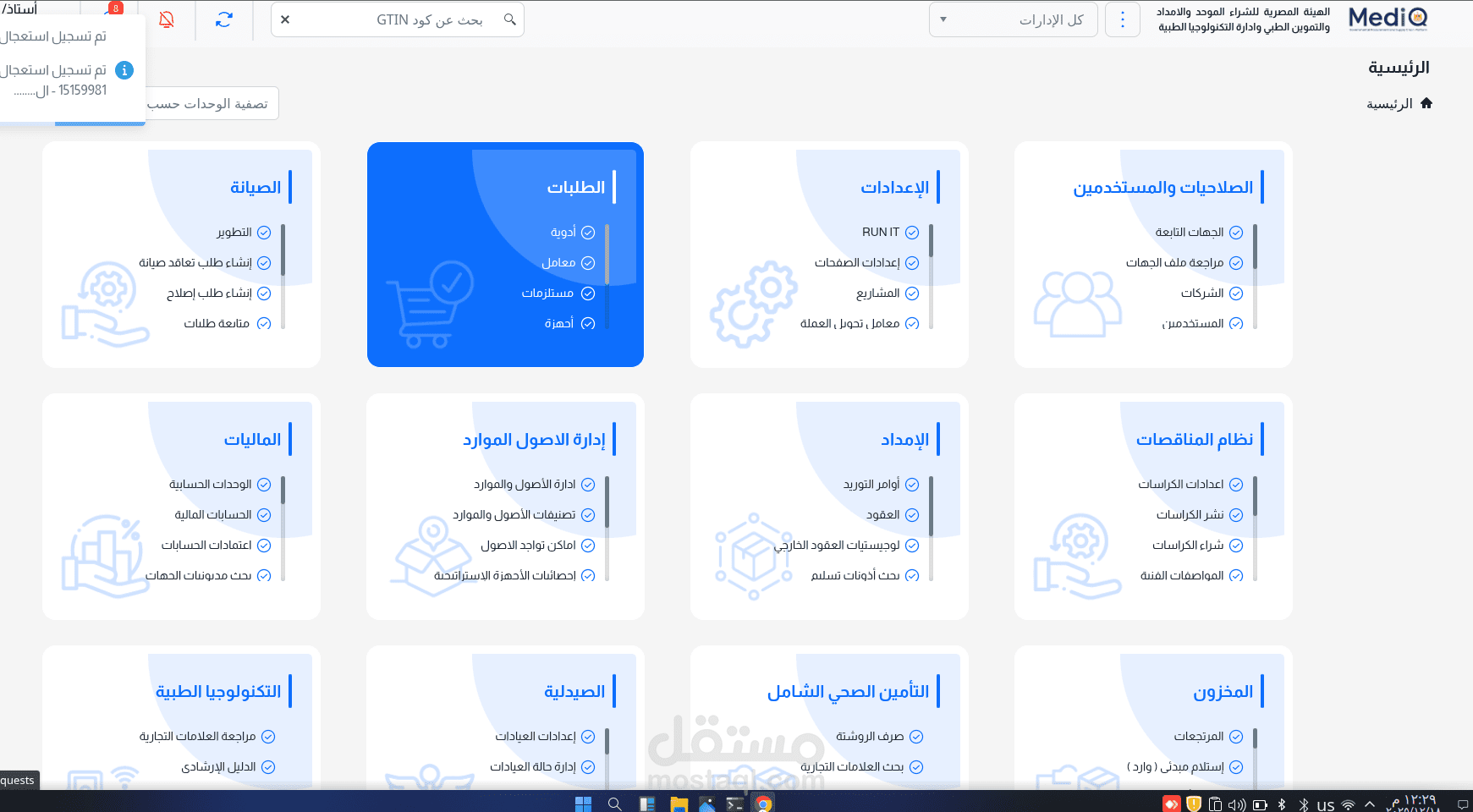Toggle the checkmark next to RUN IT
The image size is (1473, 812).
click(912, 232)
